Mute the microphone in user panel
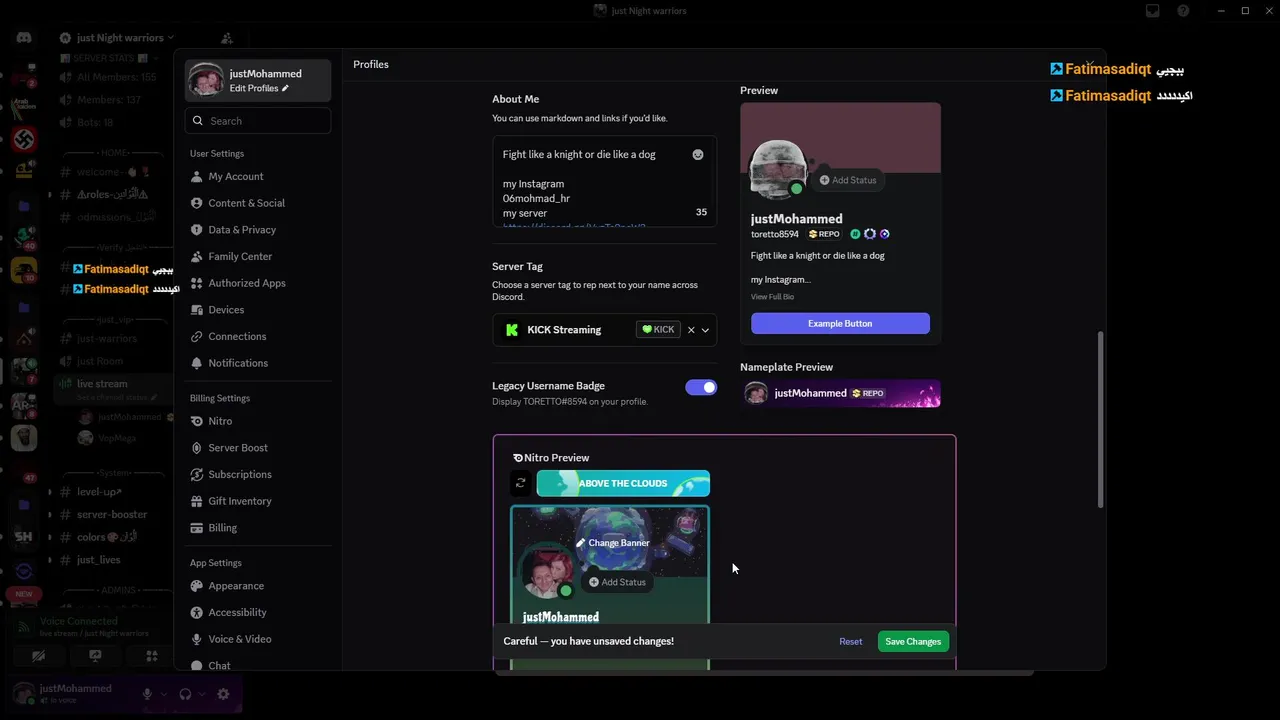The width and height of the screenshot is (1280, 720). 147,694
